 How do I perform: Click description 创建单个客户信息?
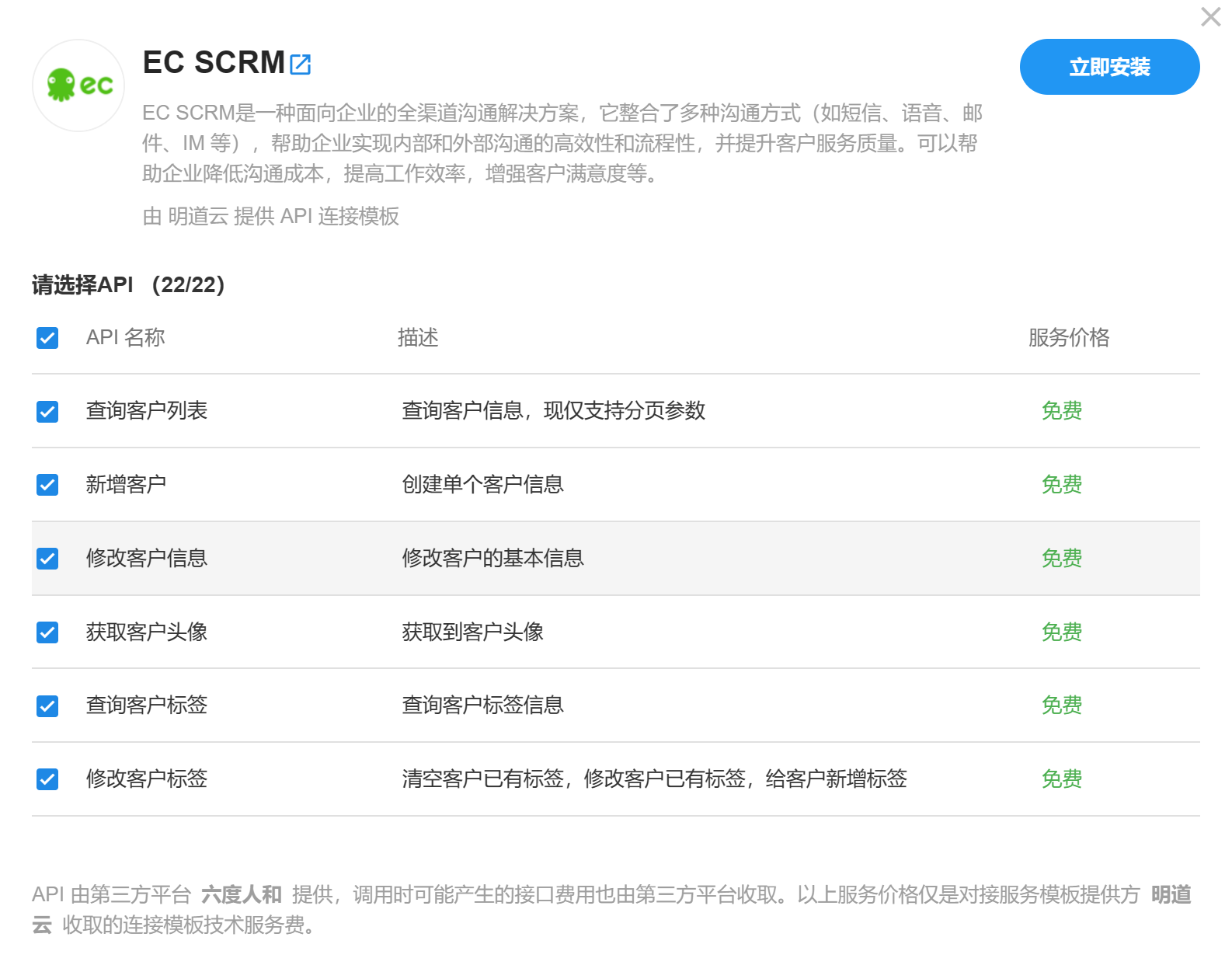pyautogui.click(x=483, y=484)
